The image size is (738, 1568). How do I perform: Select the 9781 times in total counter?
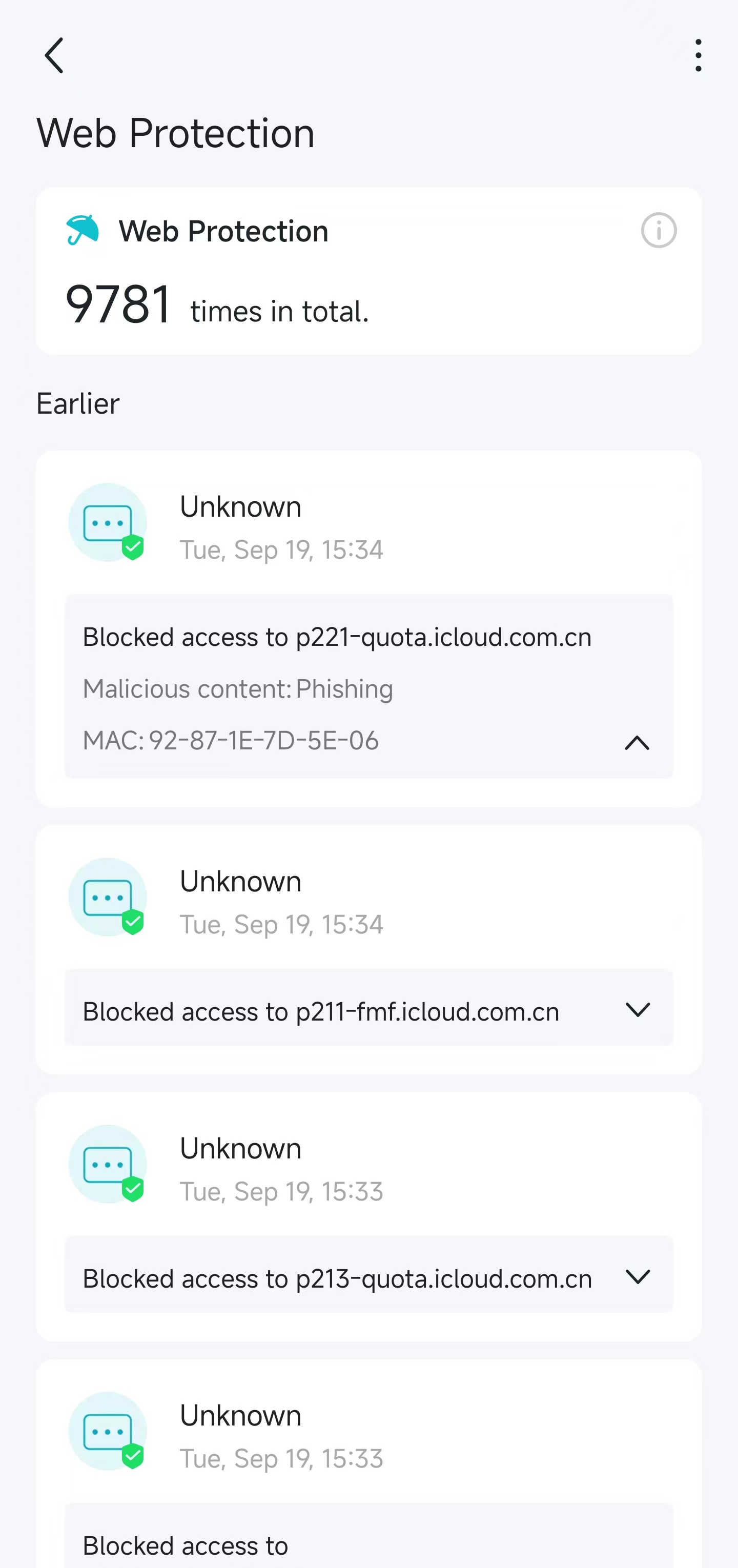tap(217, 304)
